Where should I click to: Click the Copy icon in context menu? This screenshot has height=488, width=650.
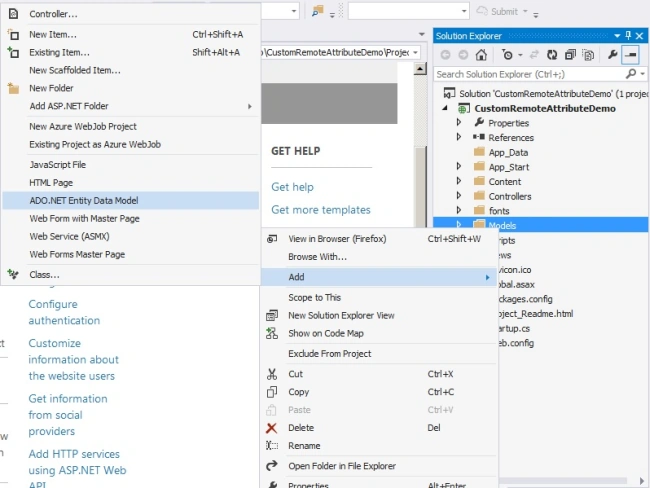pyautogui.click(x=272, y=392)
